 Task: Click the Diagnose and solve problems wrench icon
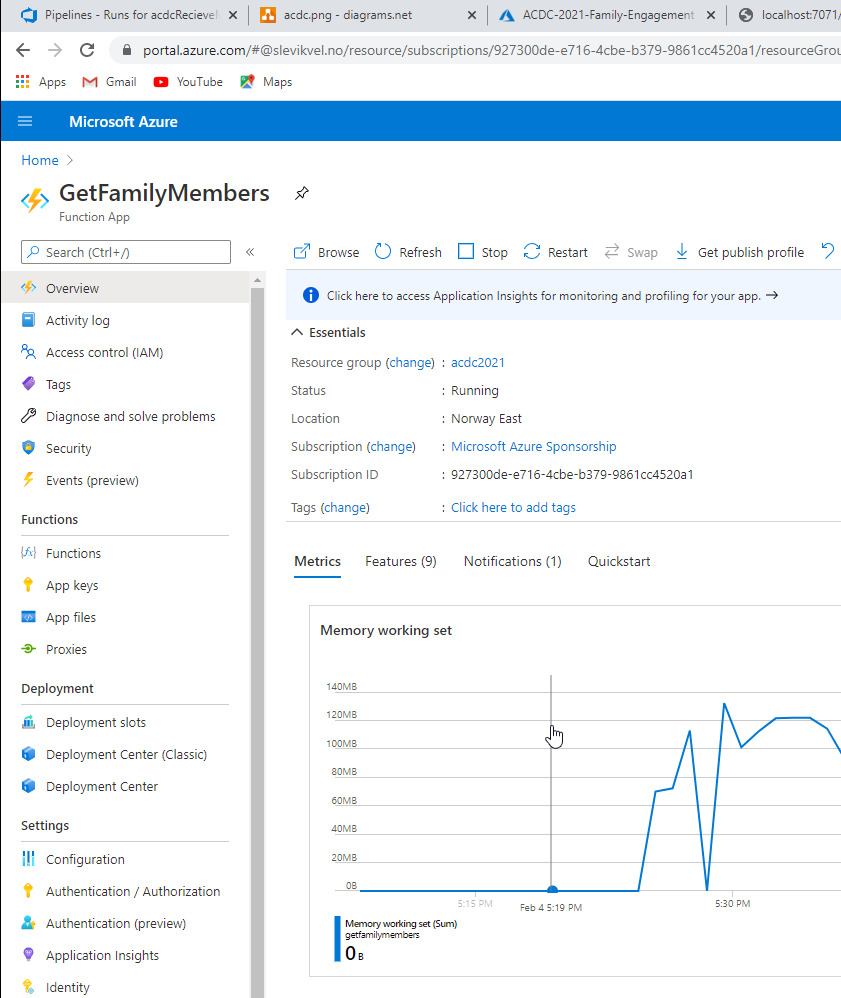tap(29, 416)
